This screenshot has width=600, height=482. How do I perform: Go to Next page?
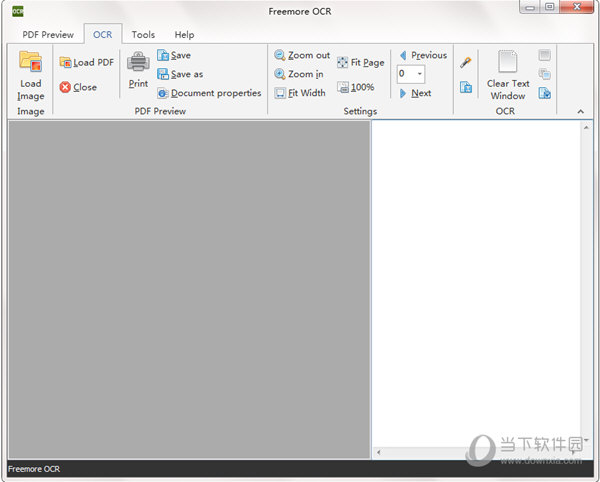pyautogui.click(x=415, y=93)
